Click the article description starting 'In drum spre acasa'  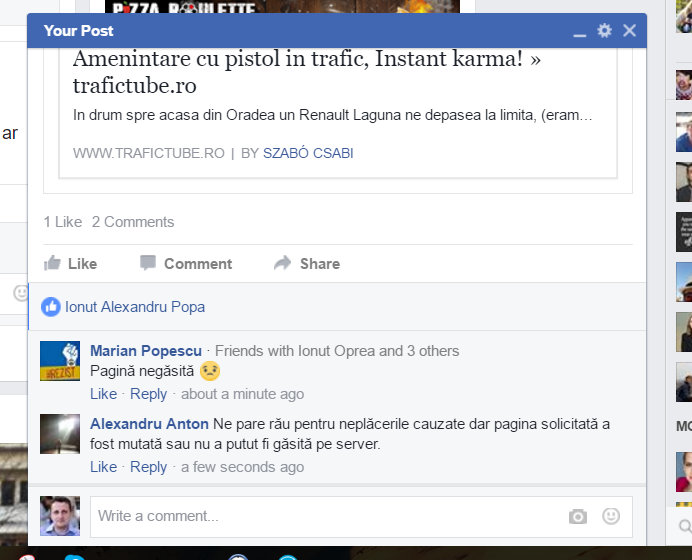[x=332, y=115]
